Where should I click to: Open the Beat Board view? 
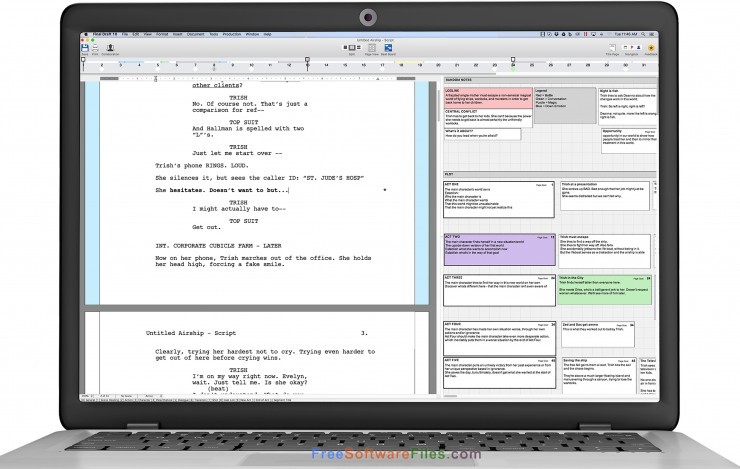(x=388, y=48)
